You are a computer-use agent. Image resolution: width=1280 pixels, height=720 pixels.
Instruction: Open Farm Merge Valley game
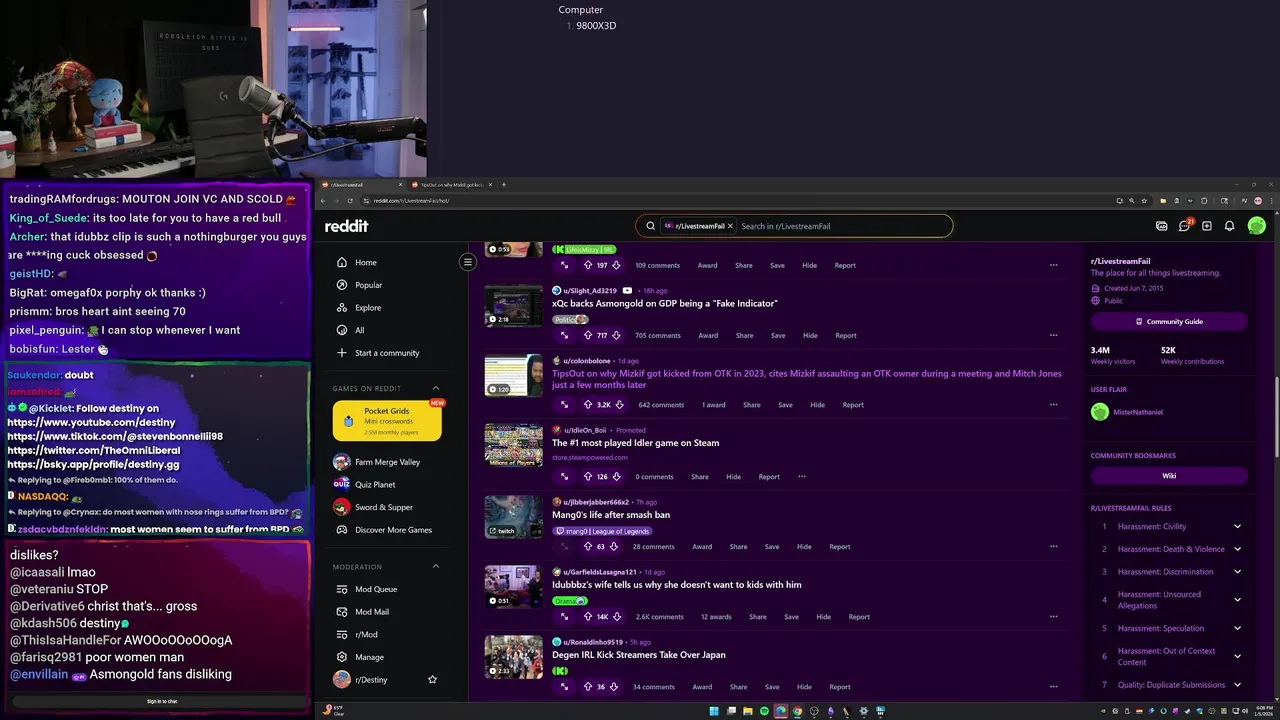point(388,462)
